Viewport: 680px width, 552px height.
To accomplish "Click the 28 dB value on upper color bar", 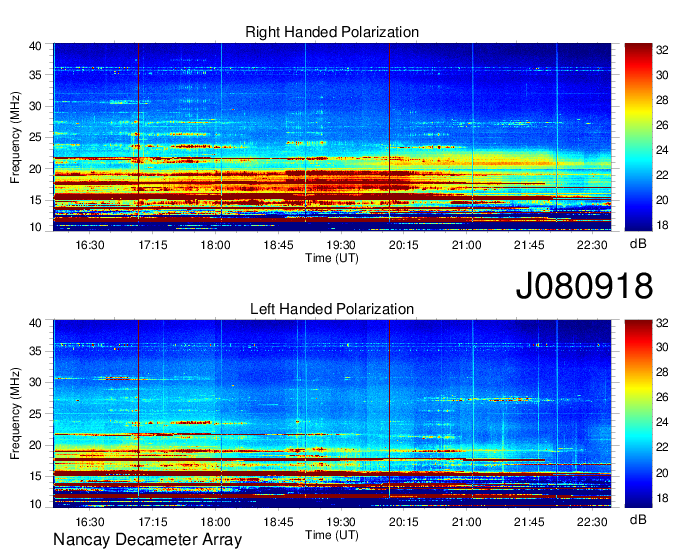I will pyautogui.click(x=662, y=100).
